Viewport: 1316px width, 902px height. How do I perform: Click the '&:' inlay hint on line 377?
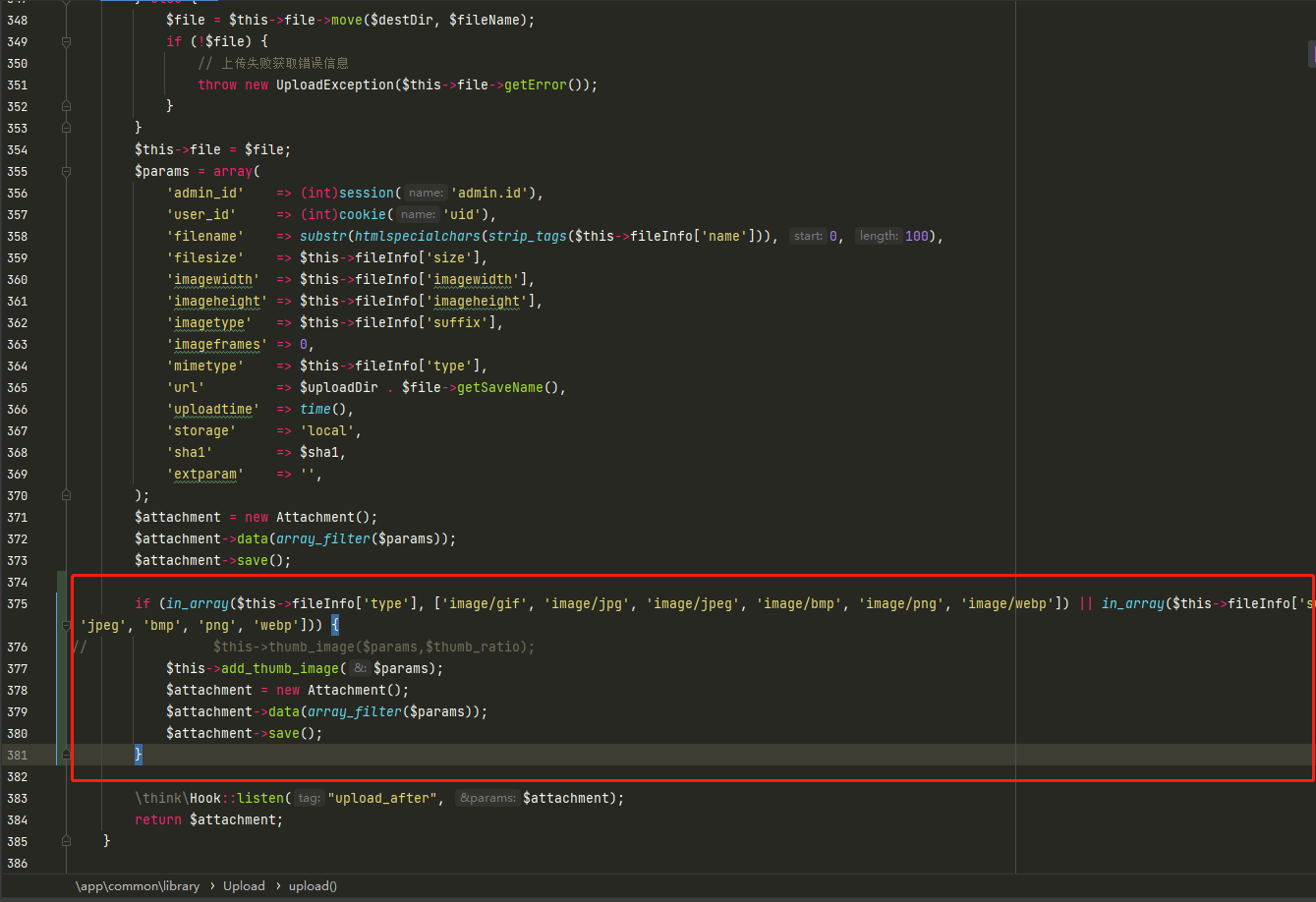tap(361, 668)
